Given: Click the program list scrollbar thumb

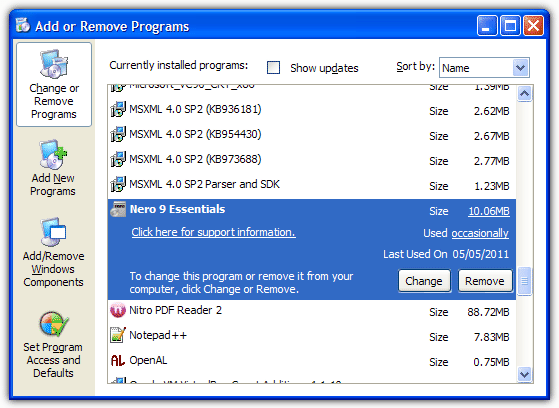Looking at the screenshot, I should [x=524, y=281].
